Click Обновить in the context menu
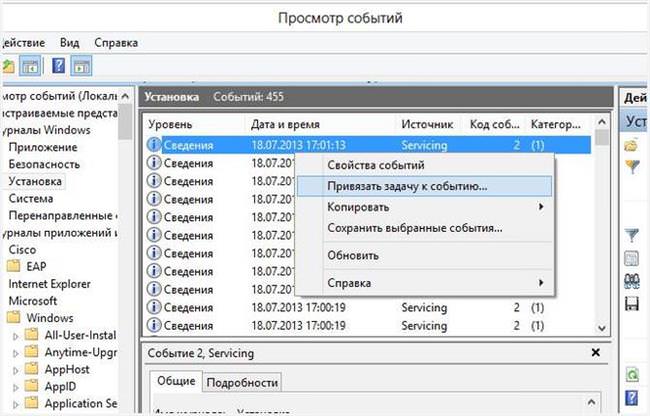The width and height of the screenshot is (650, 416). tap(425, 255)
